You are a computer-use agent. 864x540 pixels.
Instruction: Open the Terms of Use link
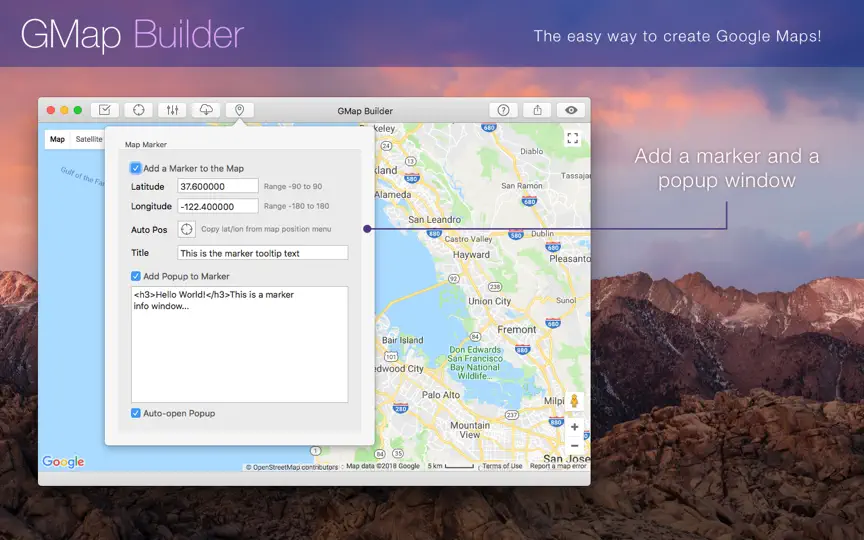502,466
